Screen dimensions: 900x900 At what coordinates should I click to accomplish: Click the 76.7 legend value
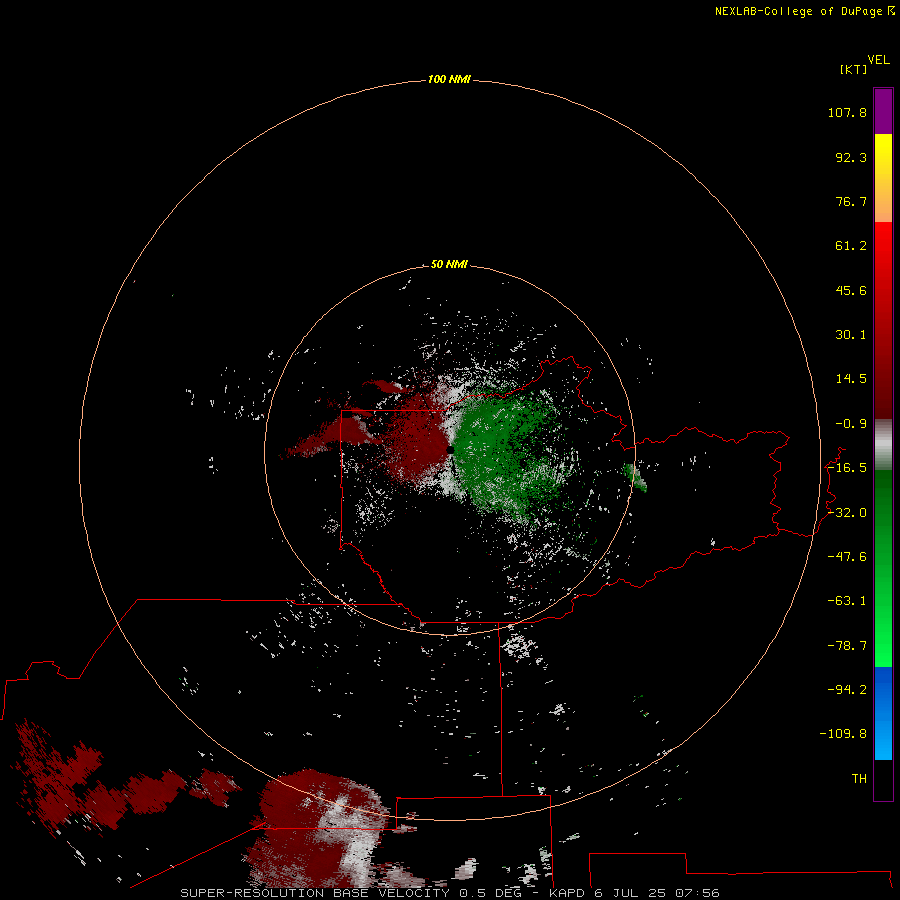tap(851, 201)
